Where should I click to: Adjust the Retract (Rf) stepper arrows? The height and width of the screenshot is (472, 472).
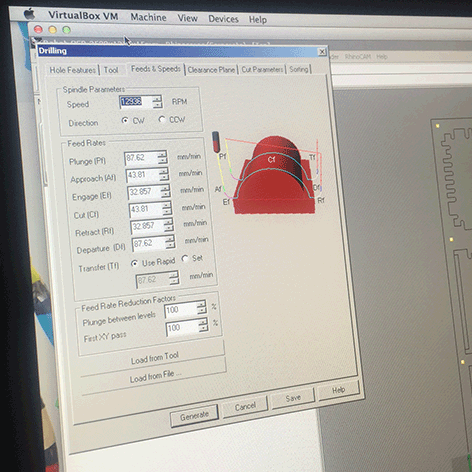click(169, 226)
